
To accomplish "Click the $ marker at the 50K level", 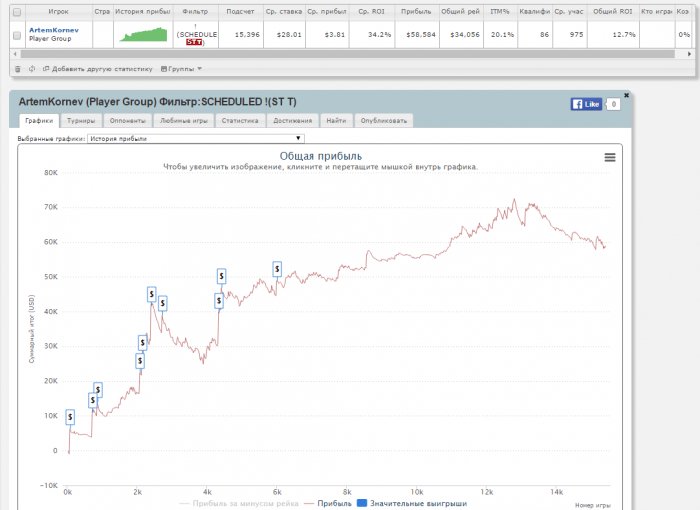I will click(x=221, y=276).
